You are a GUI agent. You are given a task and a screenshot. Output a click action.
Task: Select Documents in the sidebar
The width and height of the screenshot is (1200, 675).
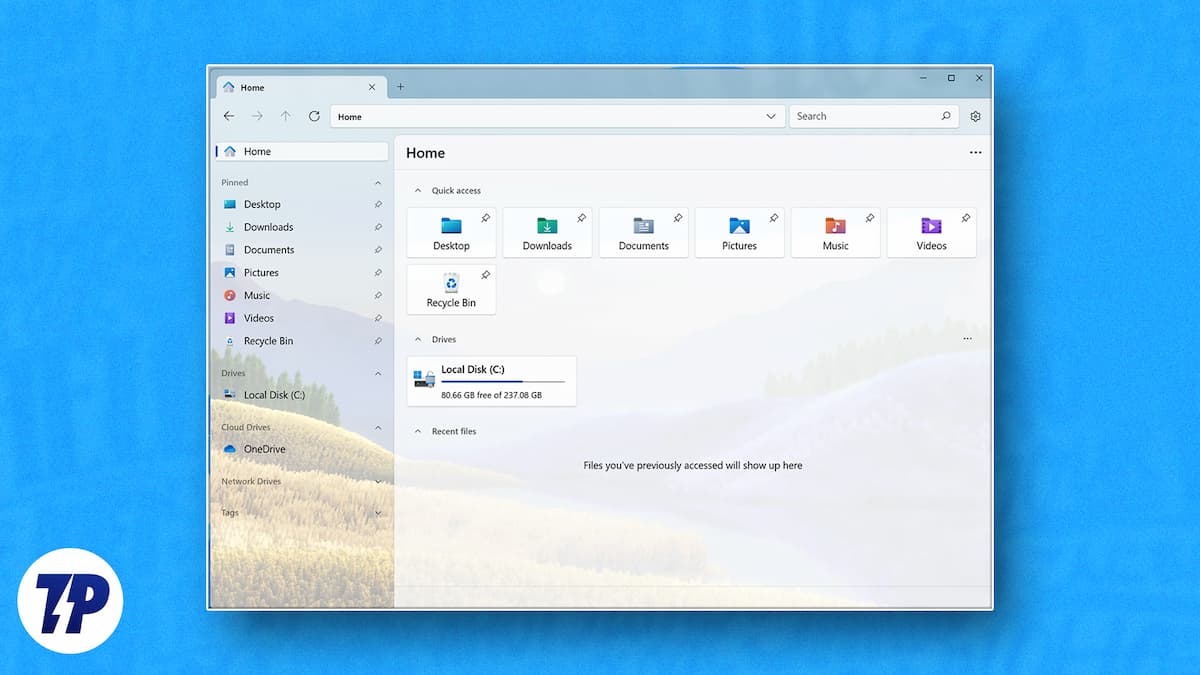pos(269,250)
